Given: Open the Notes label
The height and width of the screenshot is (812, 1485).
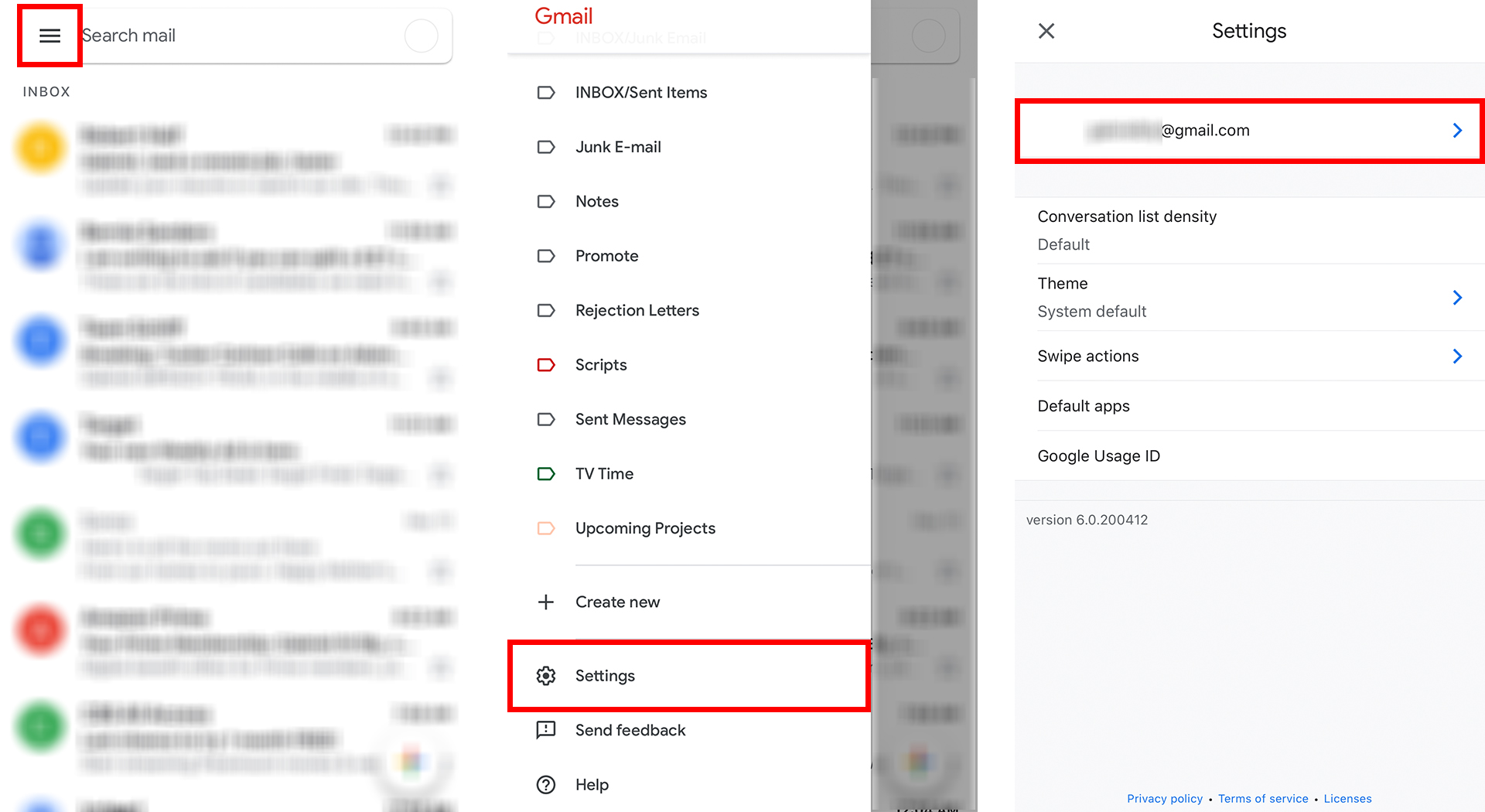Looking at the screenshot, I should (597, 202).
